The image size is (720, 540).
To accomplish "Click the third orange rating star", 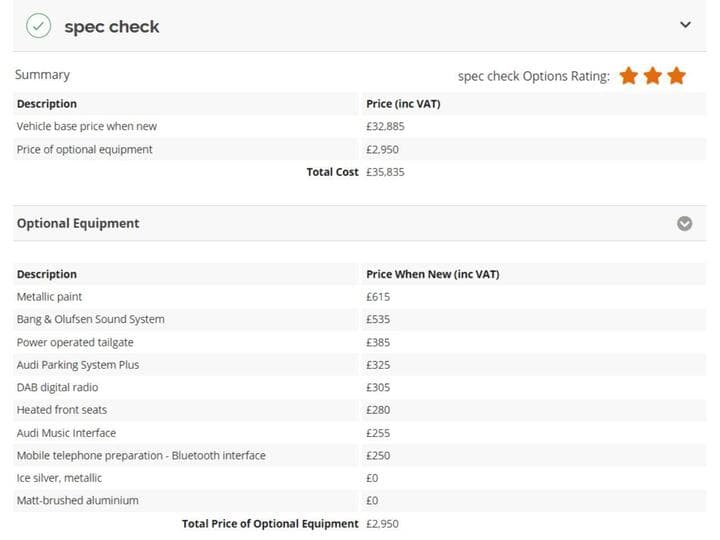I will click(677, 76).
